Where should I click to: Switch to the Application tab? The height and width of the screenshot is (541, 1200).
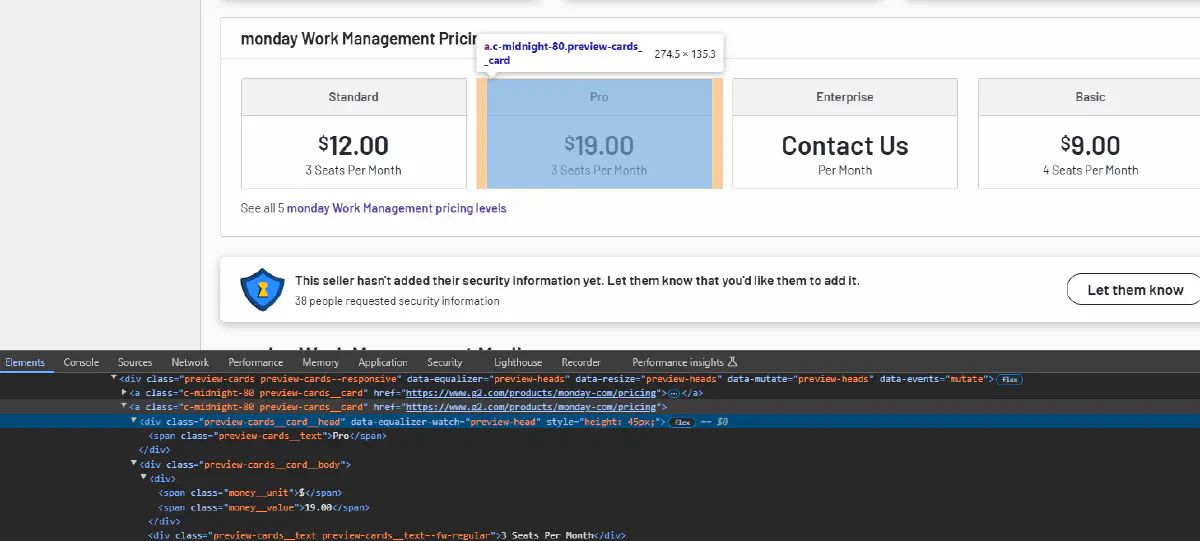point(382,362)
